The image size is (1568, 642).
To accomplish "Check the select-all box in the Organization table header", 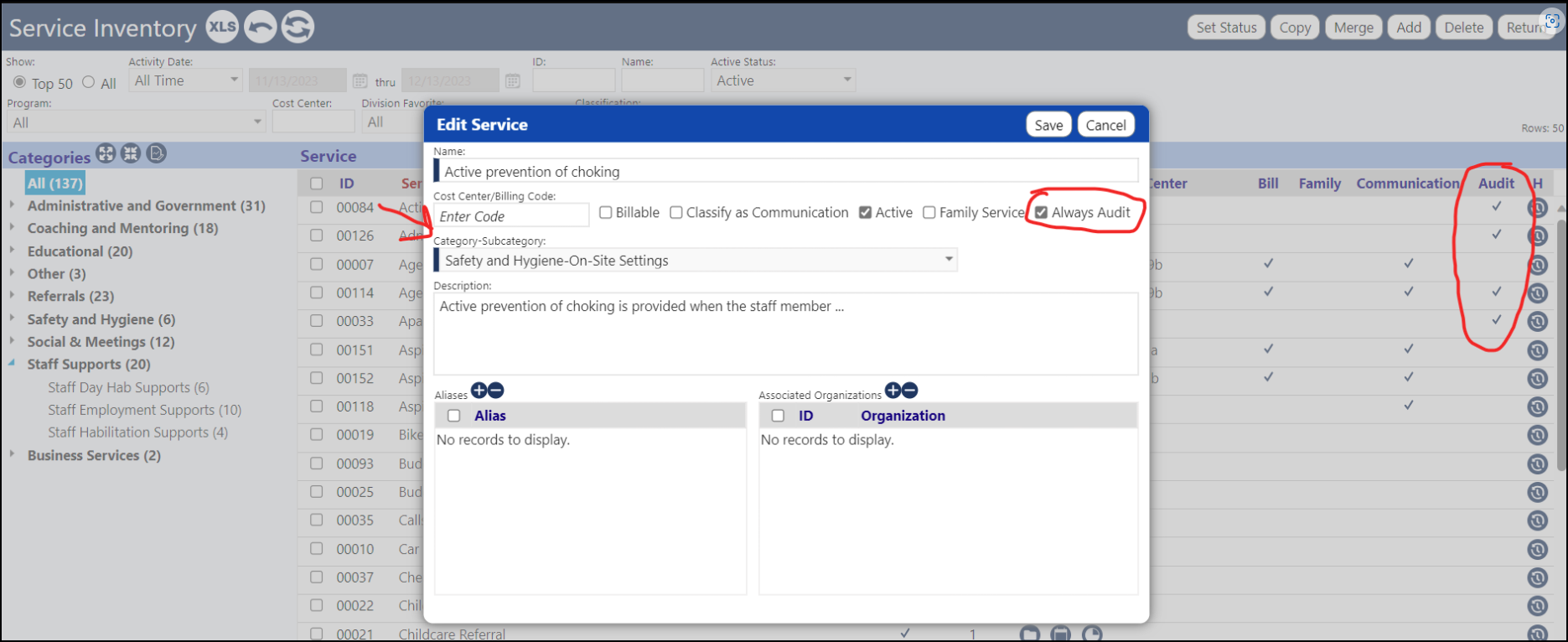I will coord(778,416).
